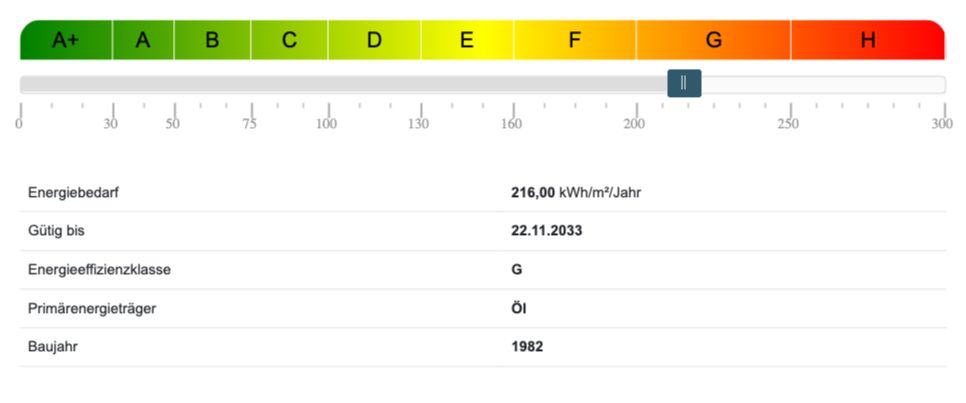
Task: Select the orange G energy class segment
Action: click(713, 40)
